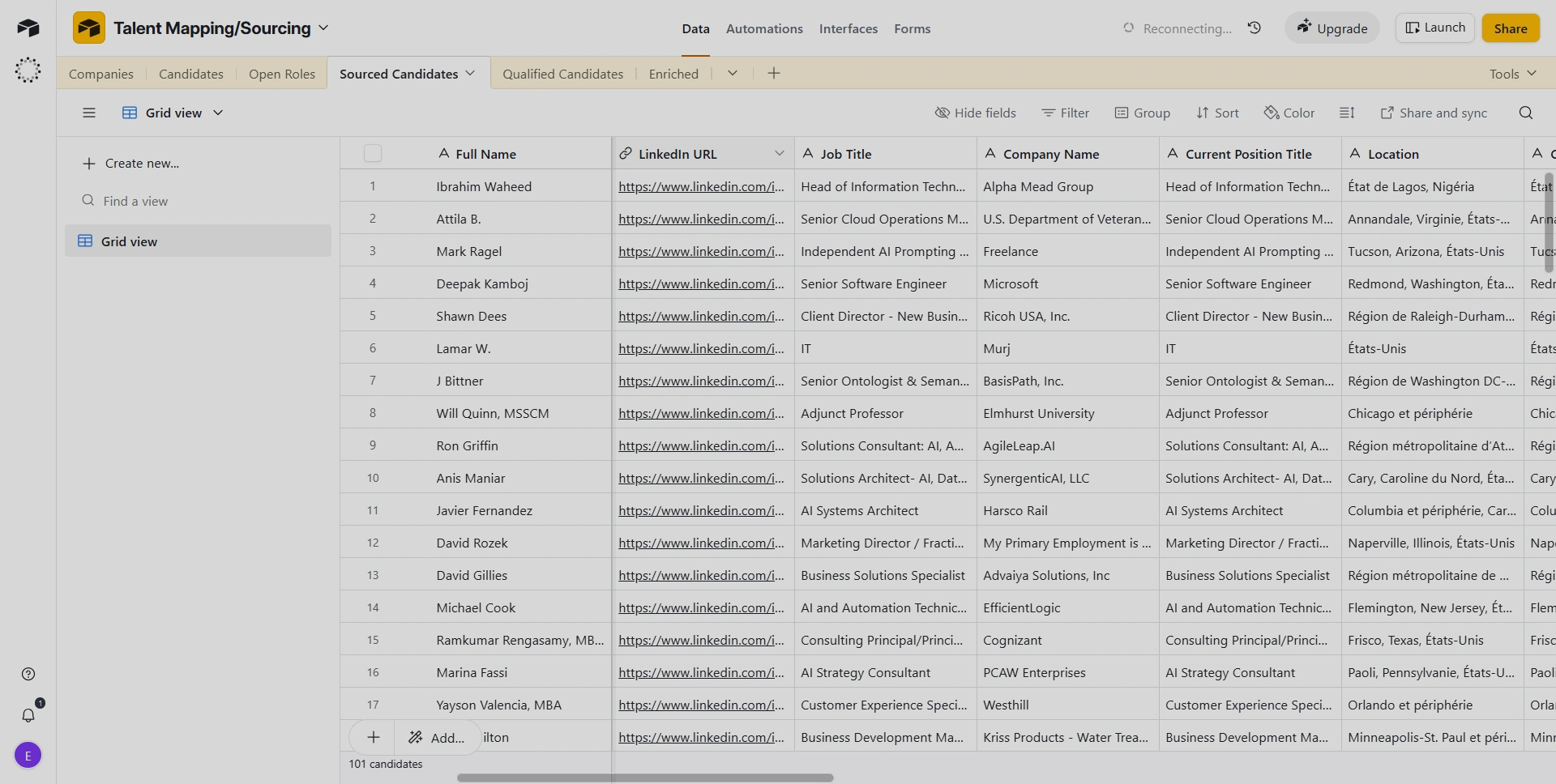Screen dimensions: 1556x784
Task: Open Hide fields visibility options
Action: [975, 113]
